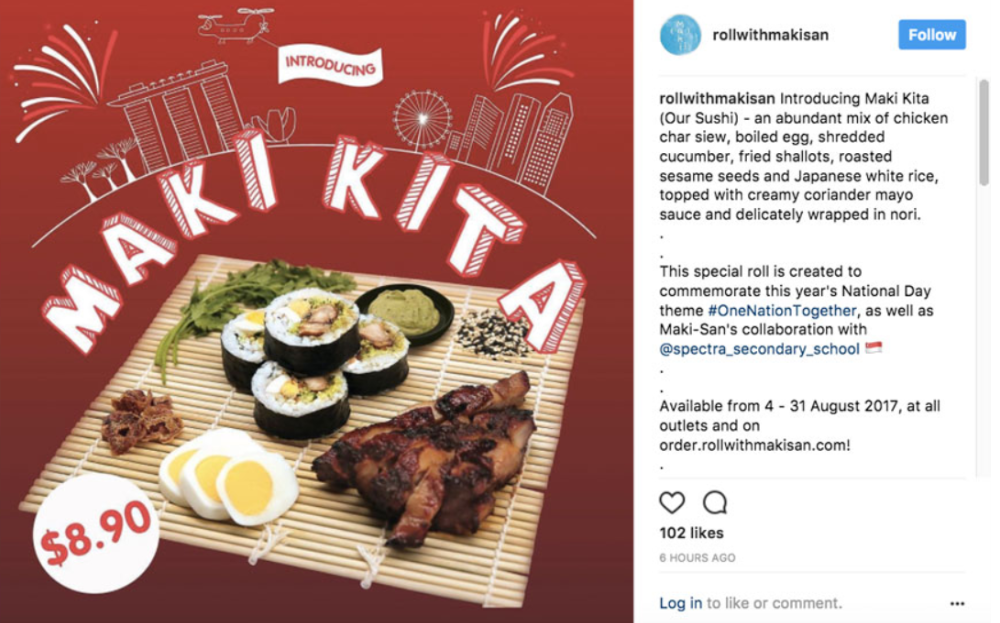Open rollwithmakisan username in header

click(770, 35)
